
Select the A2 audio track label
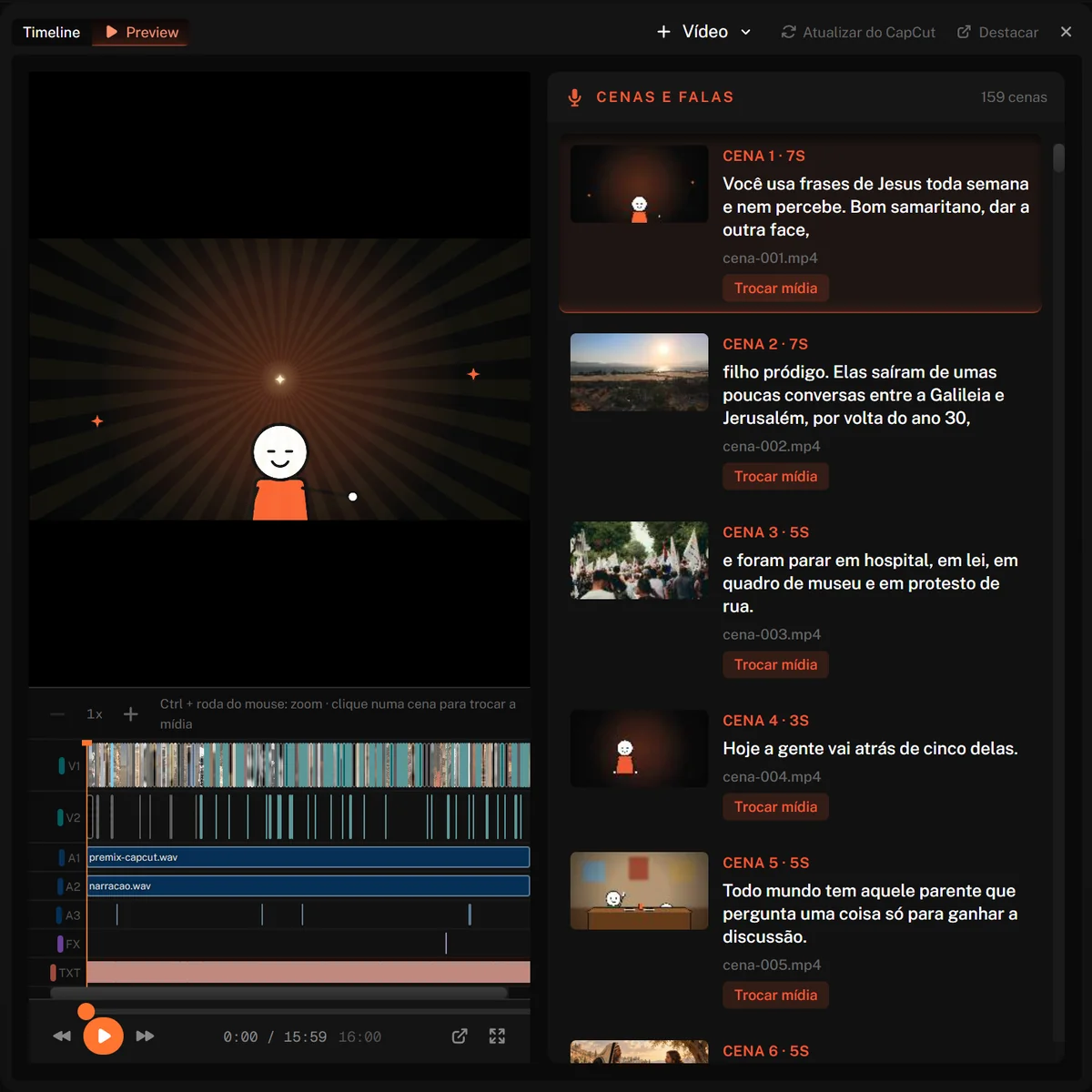[70, 887]
